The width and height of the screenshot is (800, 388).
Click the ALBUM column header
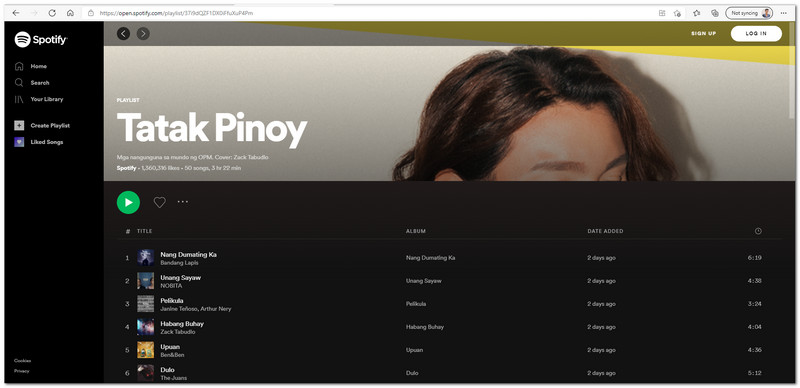416,231
